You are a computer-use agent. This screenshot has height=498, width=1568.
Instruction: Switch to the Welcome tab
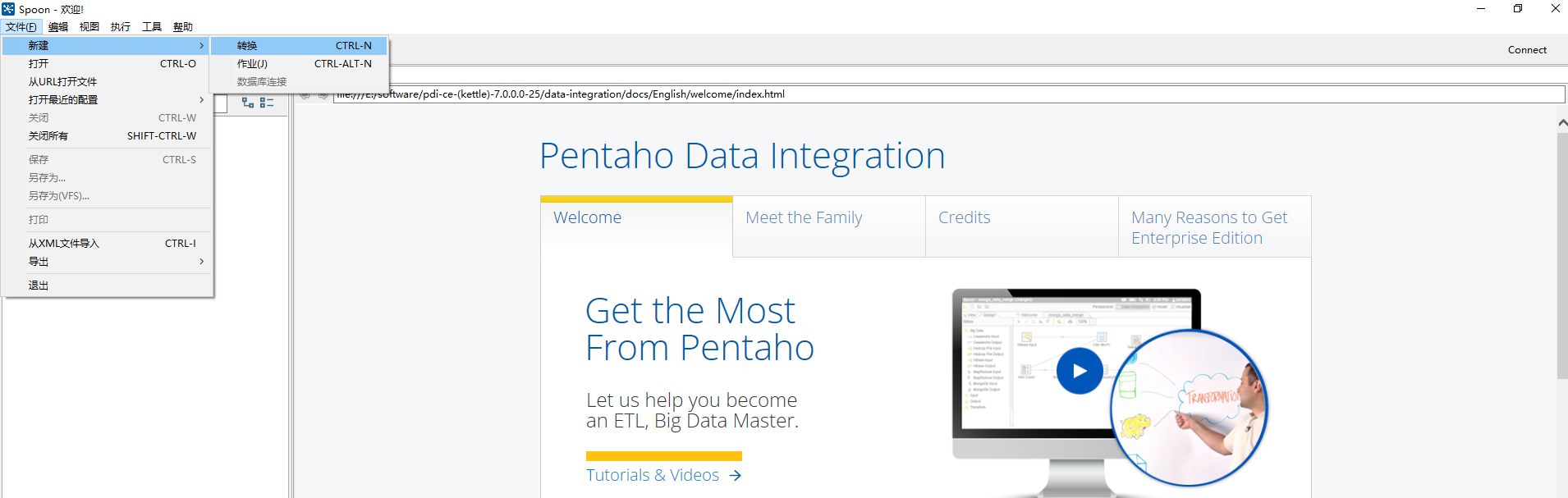point(636,226)
